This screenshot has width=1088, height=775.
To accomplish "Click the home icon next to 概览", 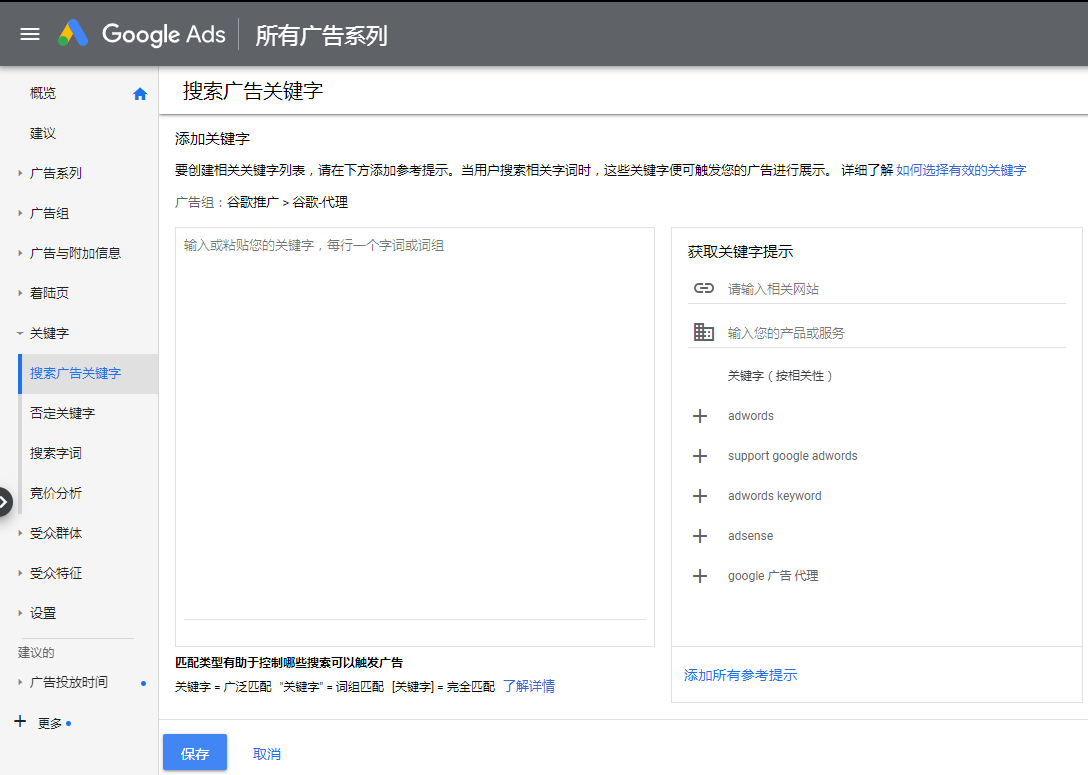I will coord(140,94).
